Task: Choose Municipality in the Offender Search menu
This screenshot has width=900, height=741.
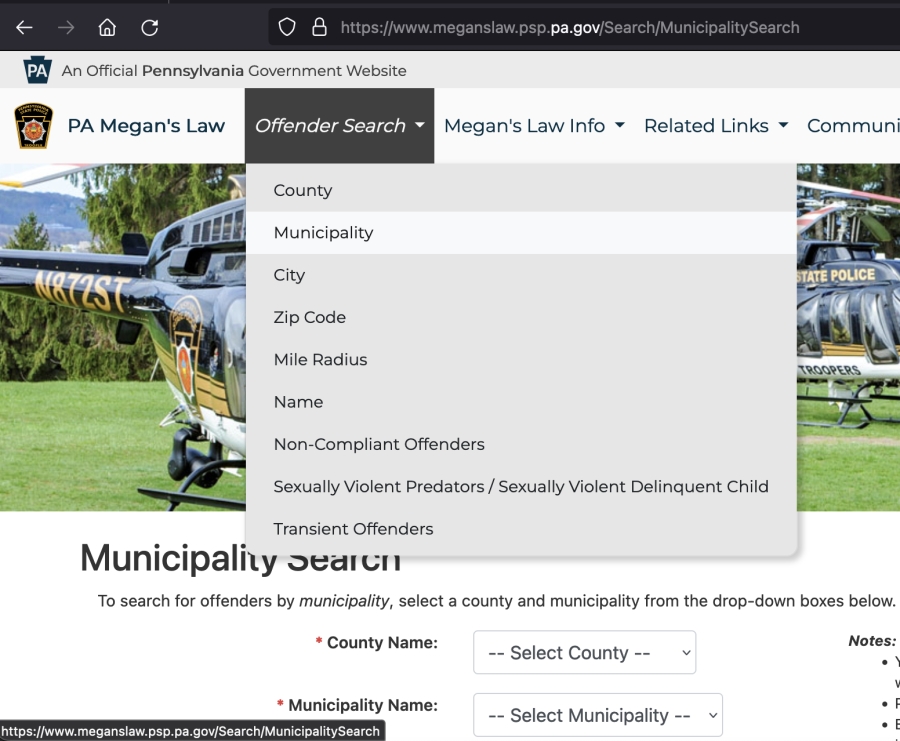Action: pyautogui.click(x=521, y=232)
